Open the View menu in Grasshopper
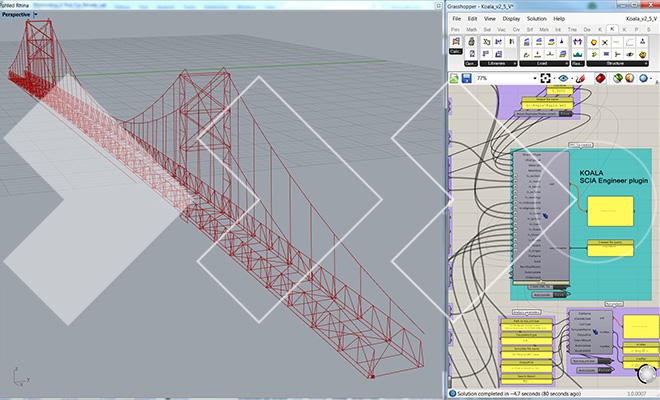Viewport: 660px width, 400px height. click(x=490, y=19)
